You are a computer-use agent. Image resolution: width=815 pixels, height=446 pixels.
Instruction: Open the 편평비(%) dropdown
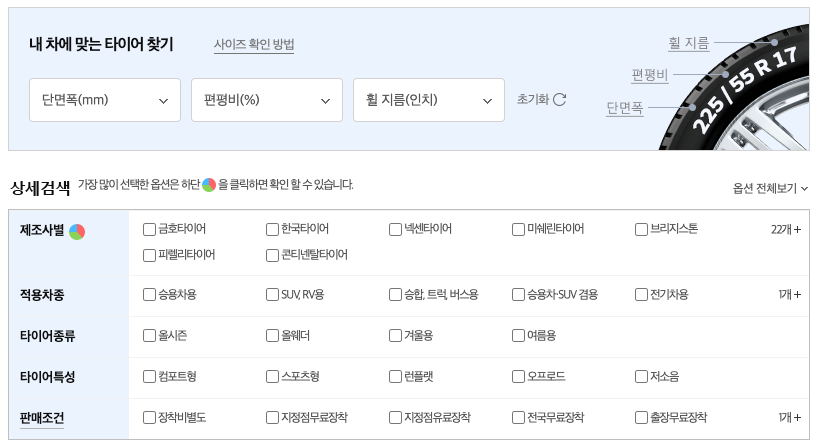coord(267,100)
